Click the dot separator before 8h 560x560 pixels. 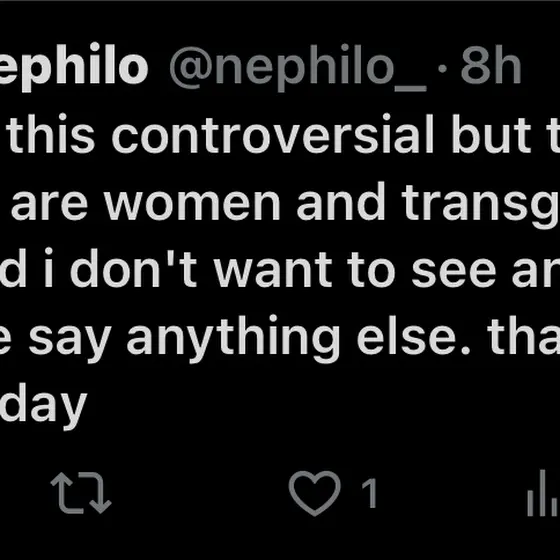(442, 68)
